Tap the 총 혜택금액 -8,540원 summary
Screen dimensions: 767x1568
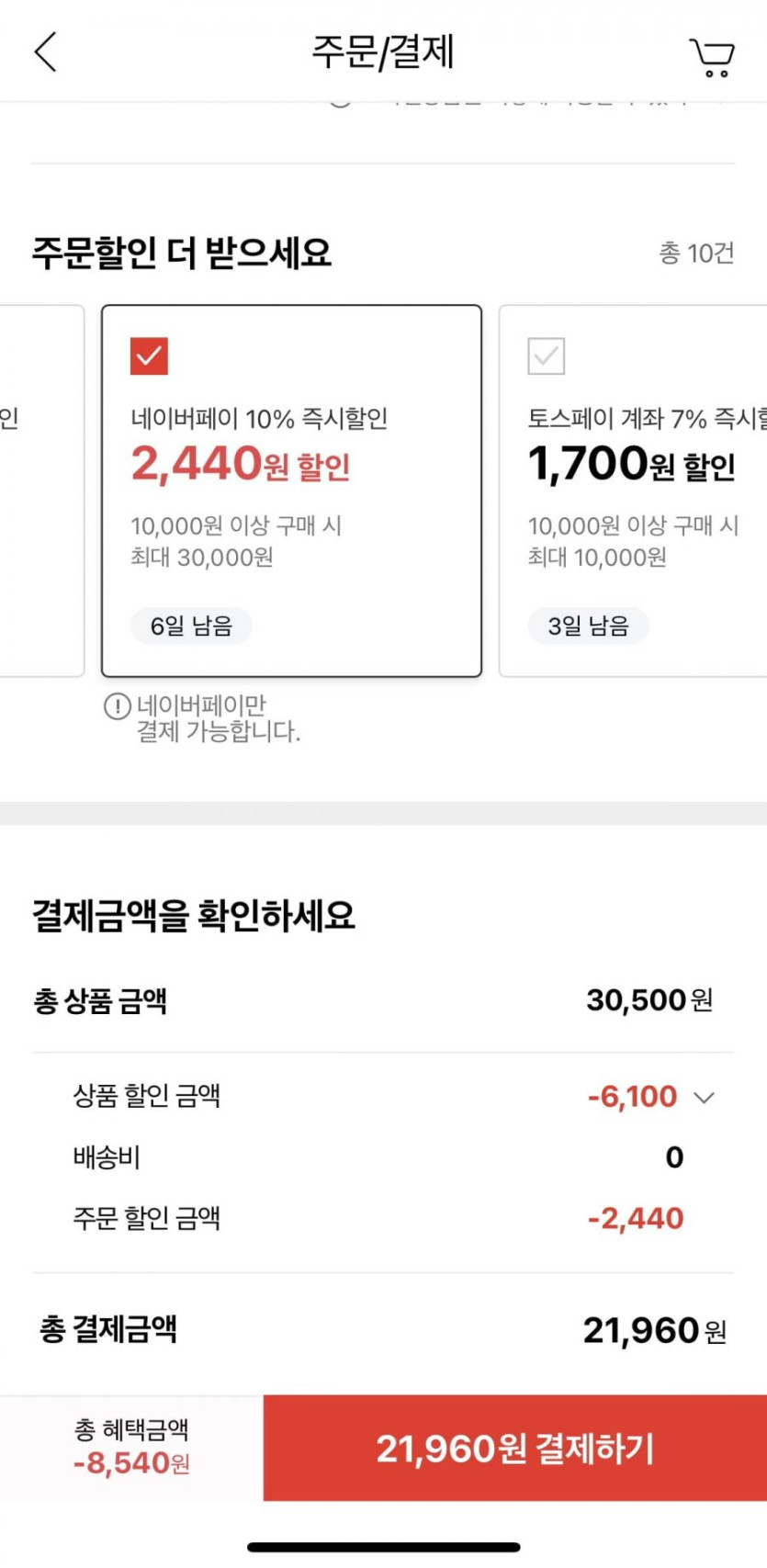point(131,1448)
